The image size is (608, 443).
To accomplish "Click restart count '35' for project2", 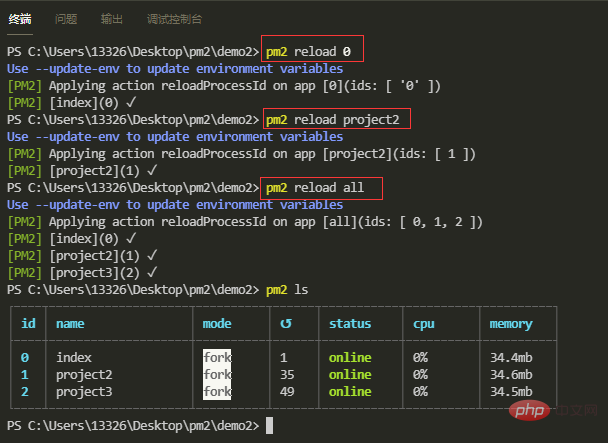I will (x=287, y=374).
